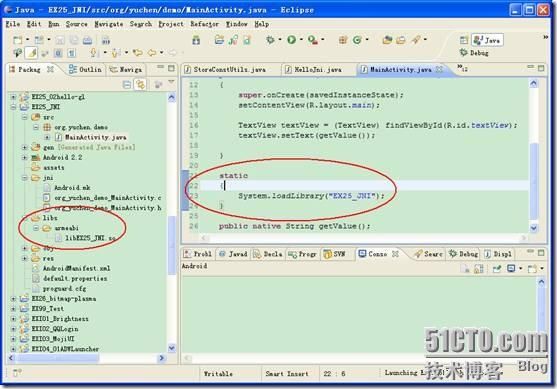557x389 pixels.
Task: Open Package Explorer view menu triangle
Action: pos(171,82)
